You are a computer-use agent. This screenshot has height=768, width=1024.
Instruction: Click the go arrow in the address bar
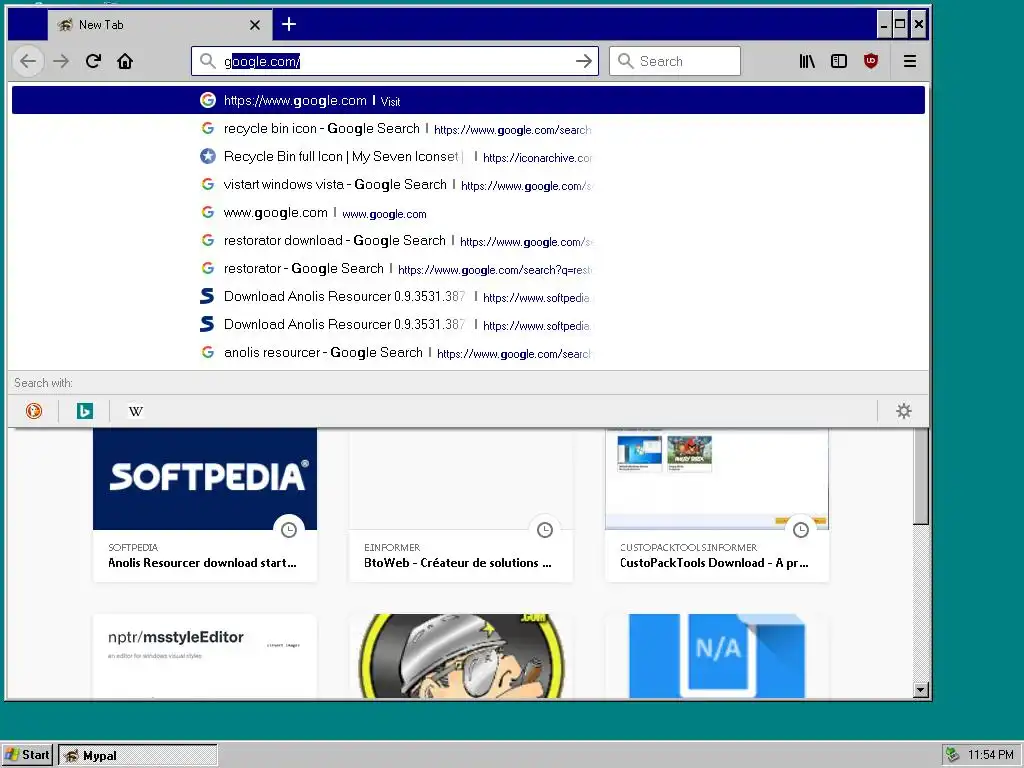[x=583, y=61]
